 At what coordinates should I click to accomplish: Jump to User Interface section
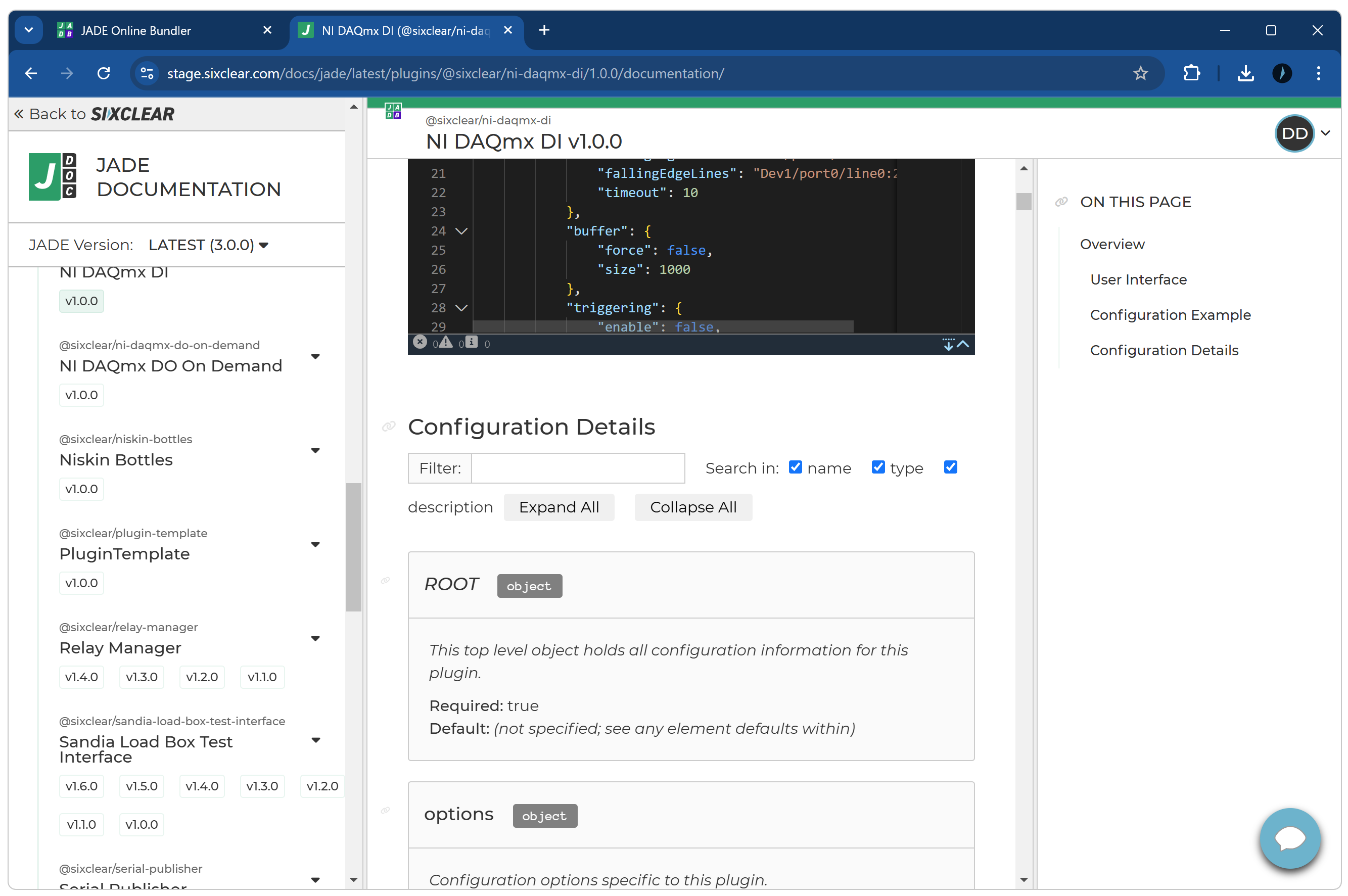pos(1138,279)
